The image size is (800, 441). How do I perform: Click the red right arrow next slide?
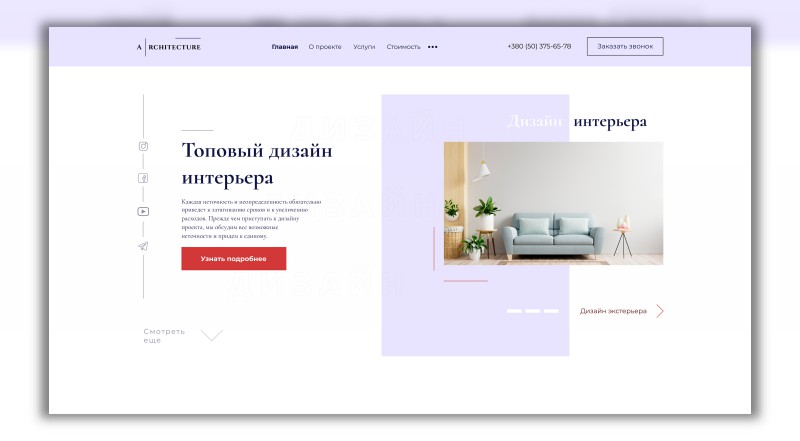[660, 311]
